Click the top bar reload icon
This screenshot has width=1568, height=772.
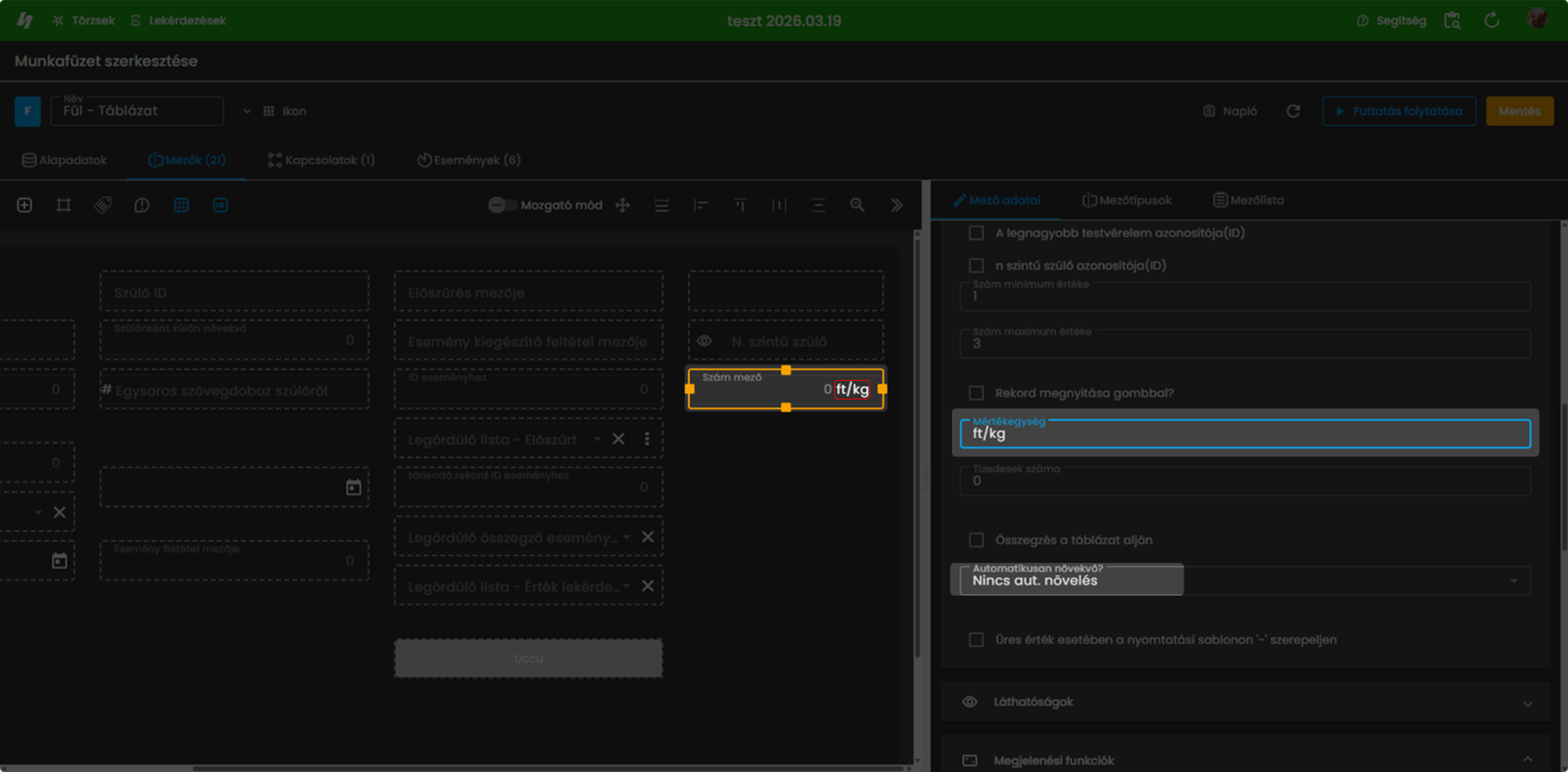point(1491,20)
